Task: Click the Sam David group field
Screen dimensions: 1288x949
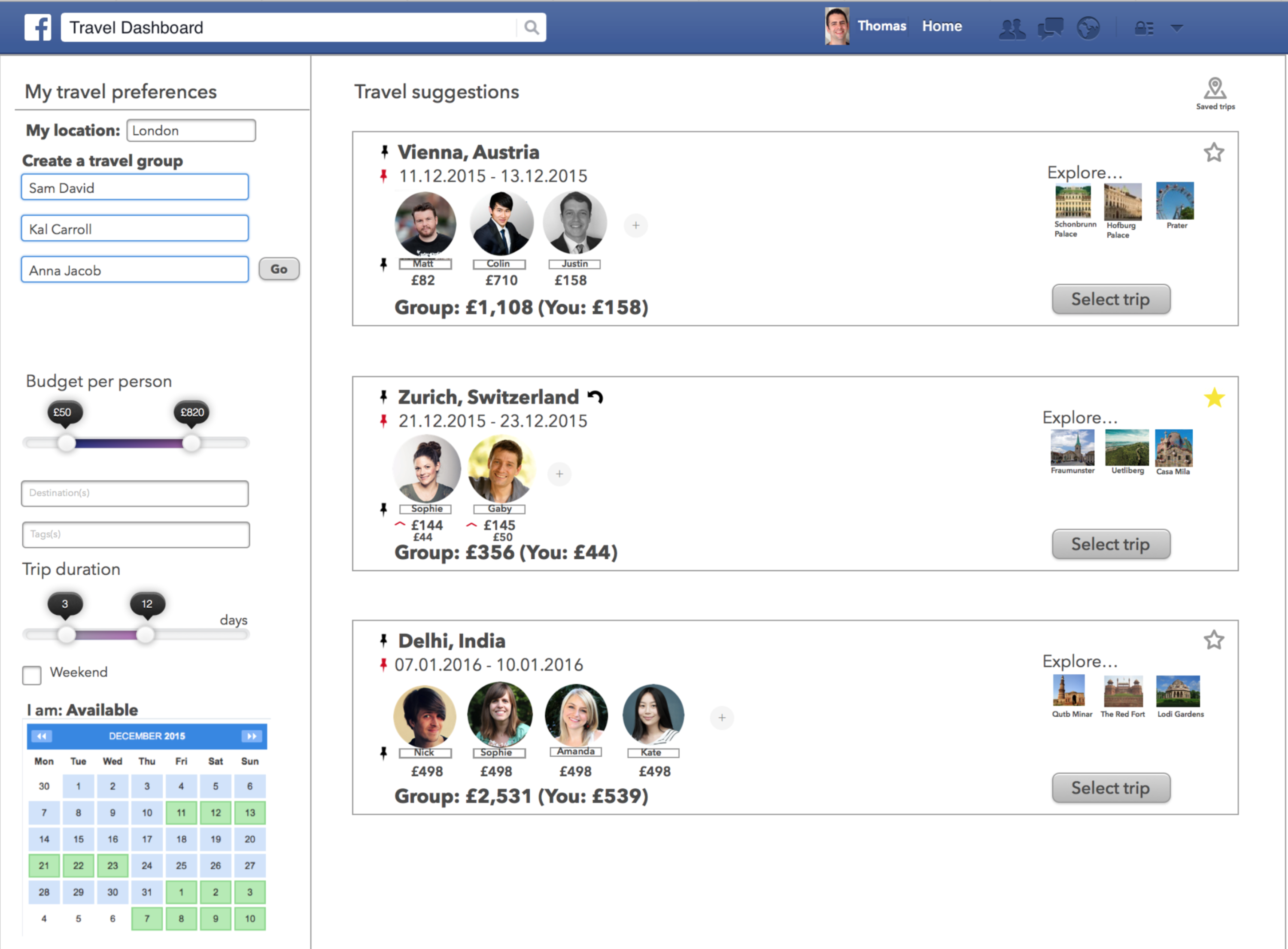Action: tap(135, 187)
